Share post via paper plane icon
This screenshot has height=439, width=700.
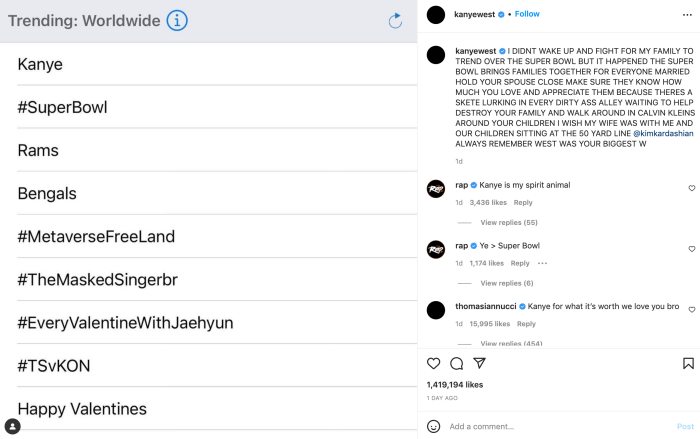click(x=479, y=363)
